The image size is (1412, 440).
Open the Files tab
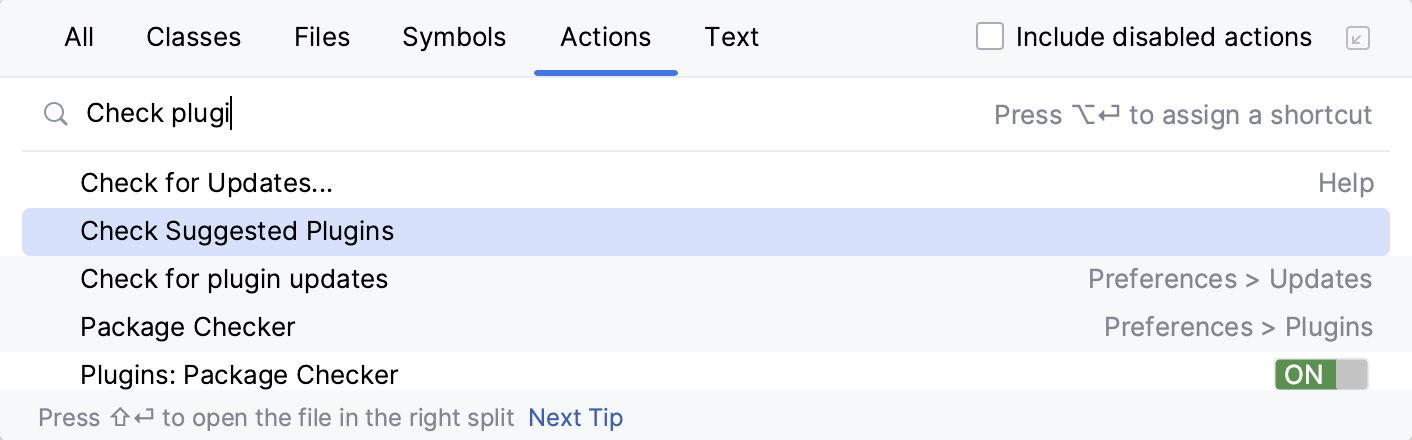pyautogui.click(x=322, y=38)
